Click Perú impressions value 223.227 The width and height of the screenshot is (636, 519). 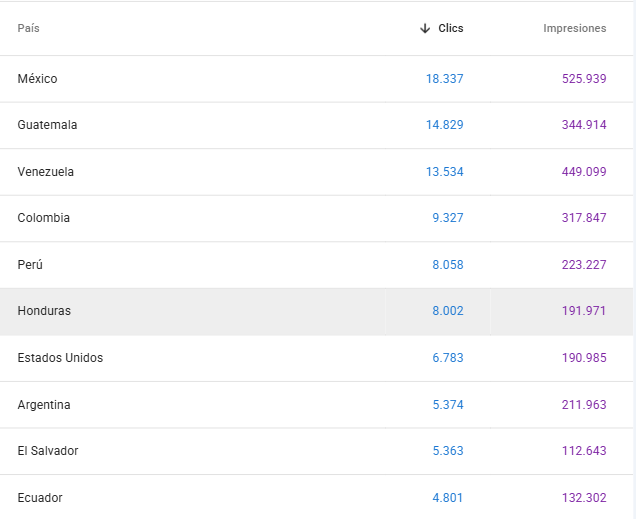(584, 265)
